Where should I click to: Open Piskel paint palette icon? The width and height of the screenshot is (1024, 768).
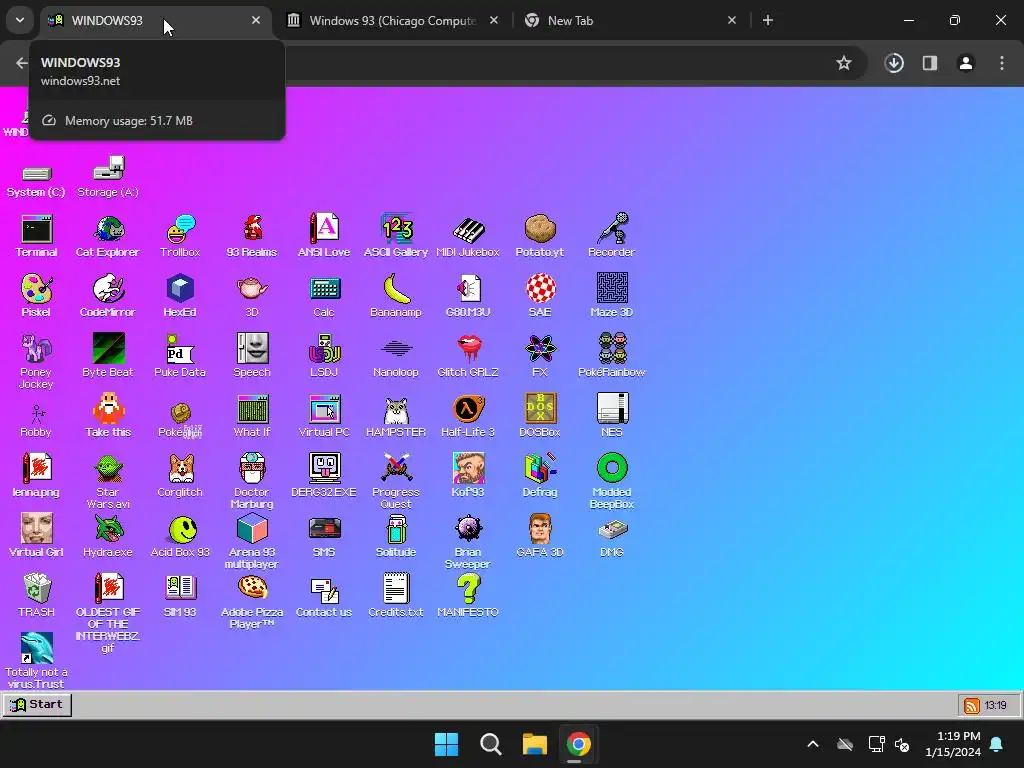[x=36, y=296]
